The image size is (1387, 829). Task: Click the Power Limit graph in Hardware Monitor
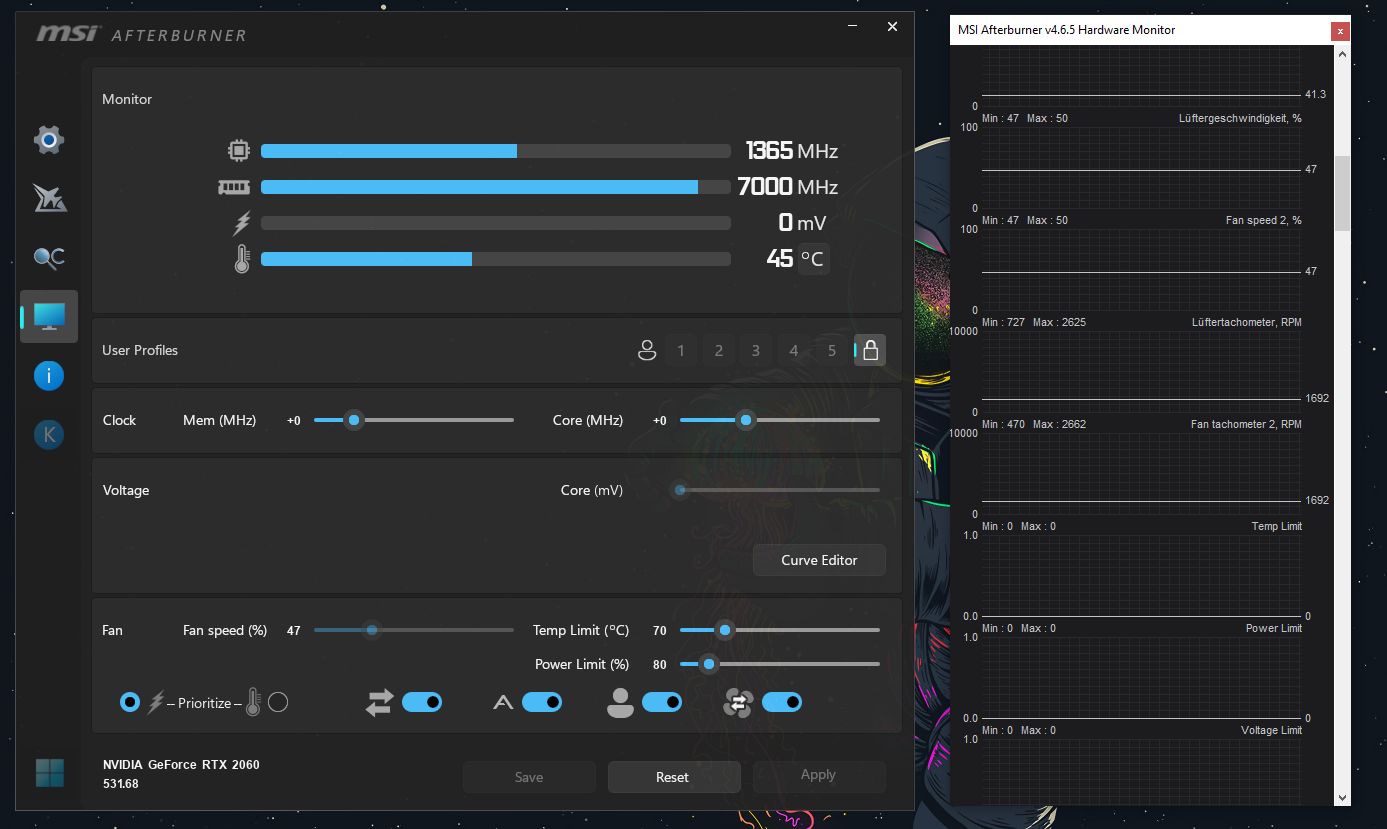coord(1142,677)
